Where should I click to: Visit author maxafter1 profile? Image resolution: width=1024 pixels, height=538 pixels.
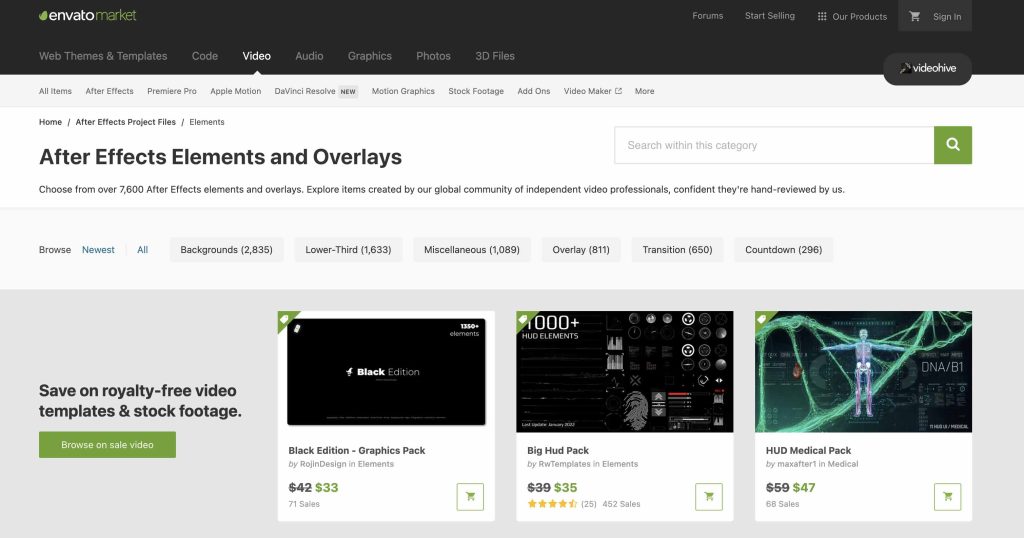pos(796,464)
